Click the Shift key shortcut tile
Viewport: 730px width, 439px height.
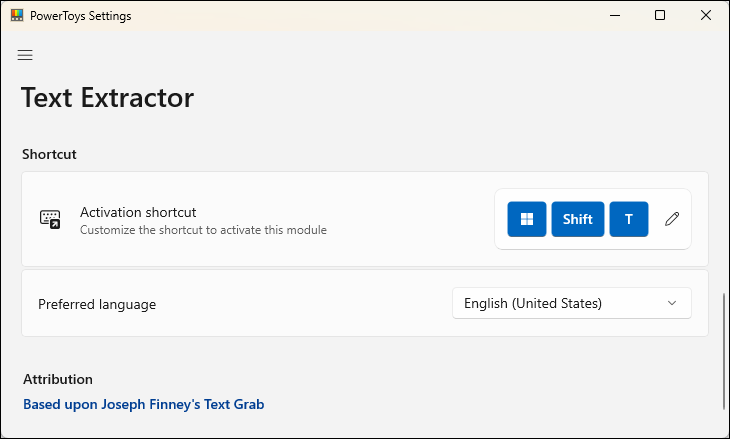578,219
